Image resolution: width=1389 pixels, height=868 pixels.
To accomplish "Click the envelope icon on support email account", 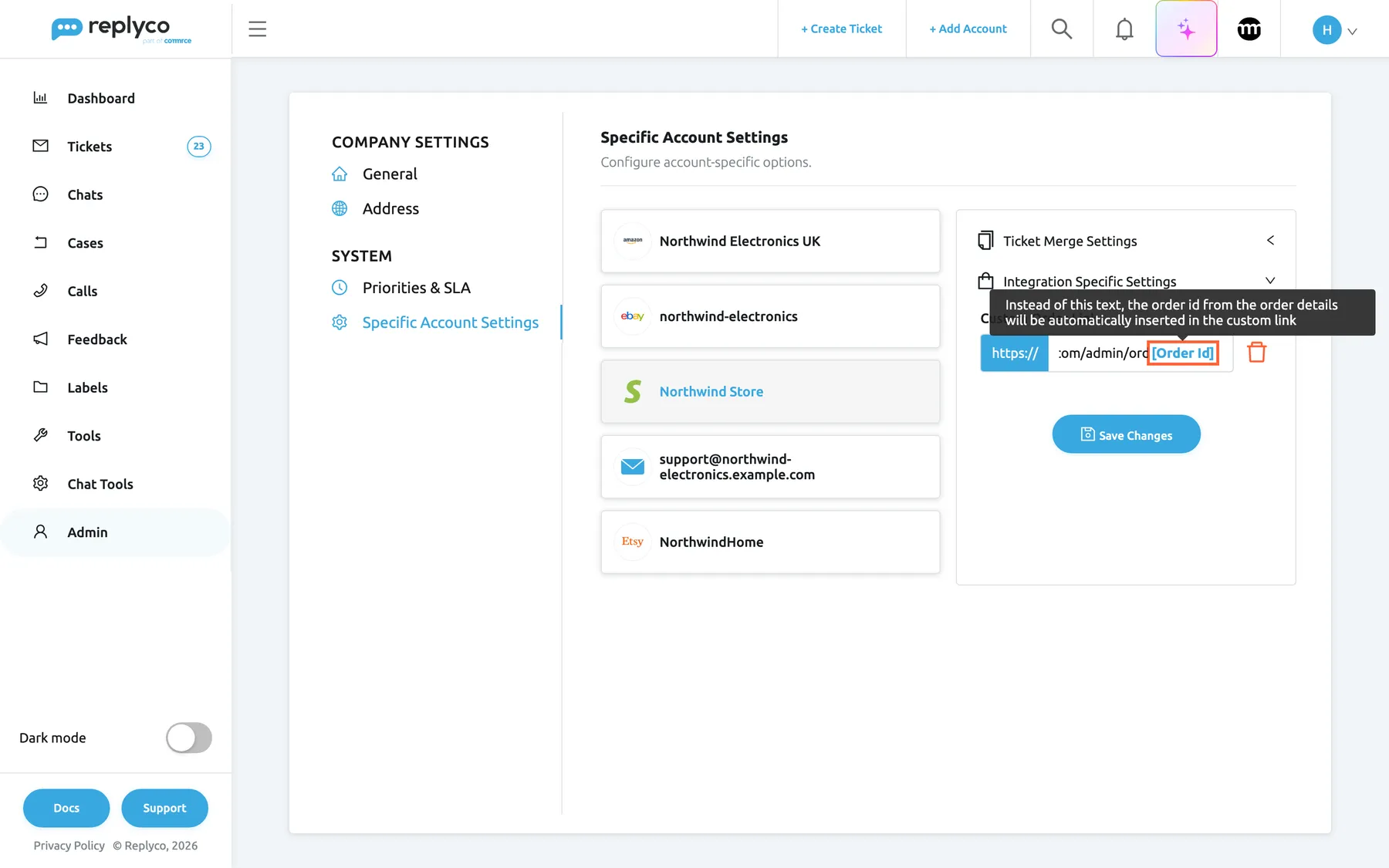I will pos(633,466).
